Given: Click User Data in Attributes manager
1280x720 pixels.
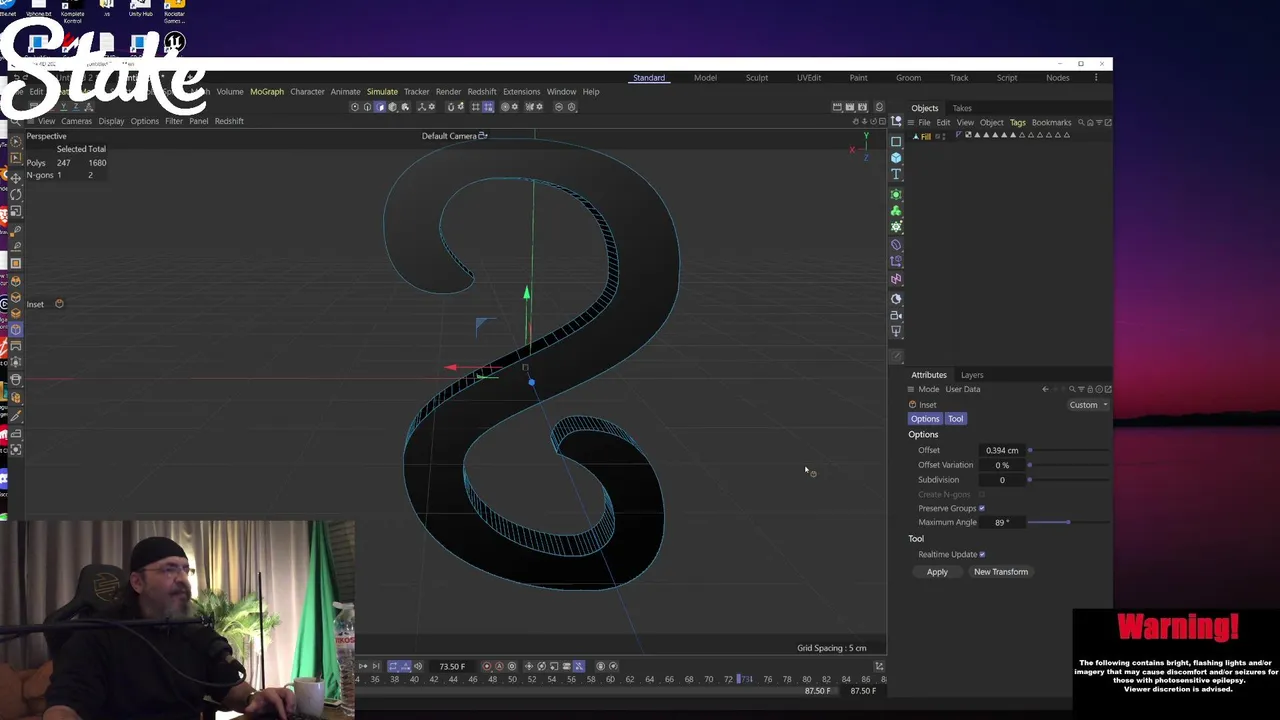Looking at the screenshot, I should (963, 389).
